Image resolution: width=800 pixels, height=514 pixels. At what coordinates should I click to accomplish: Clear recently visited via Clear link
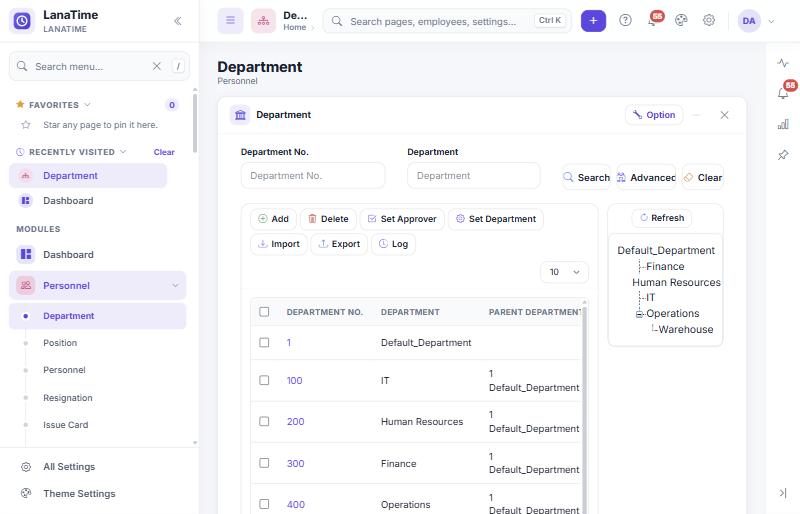tap(164, 152)
